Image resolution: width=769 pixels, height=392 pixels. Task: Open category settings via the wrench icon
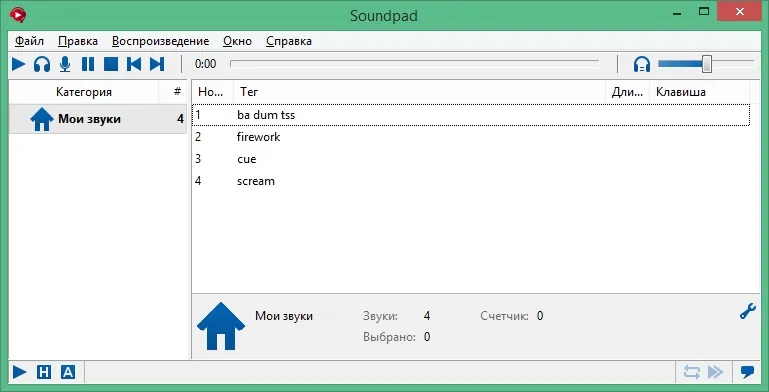747,312
